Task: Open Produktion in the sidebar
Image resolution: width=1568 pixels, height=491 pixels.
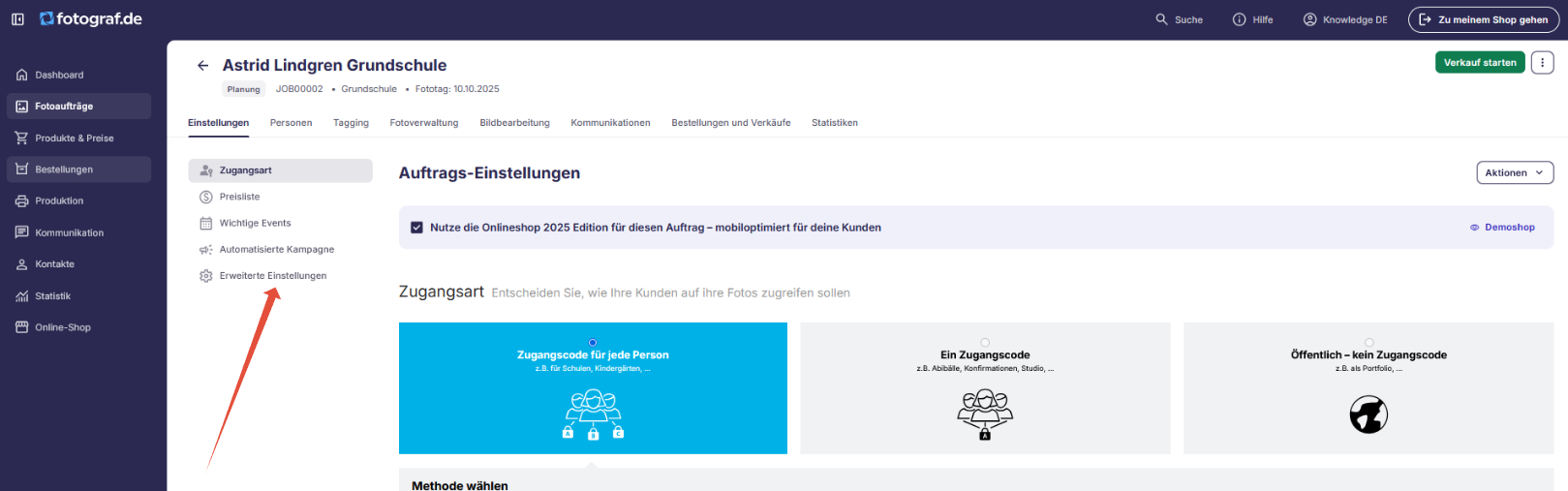Action: [x=78, y=201]
